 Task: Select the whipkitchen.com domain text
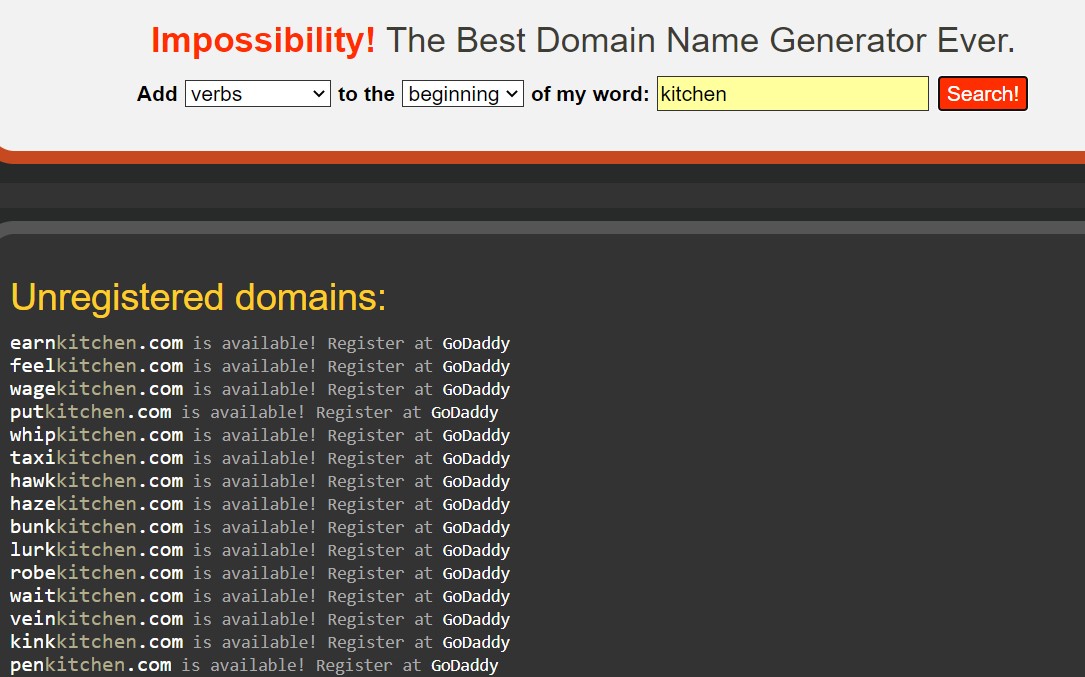coord(96,435)
